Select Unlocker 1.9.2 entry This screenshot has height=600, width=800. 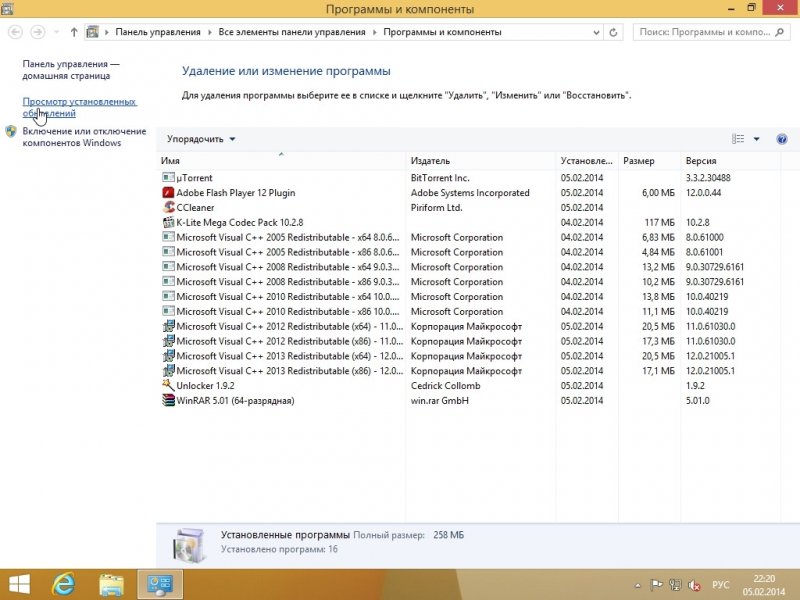(x=205, y=385)
